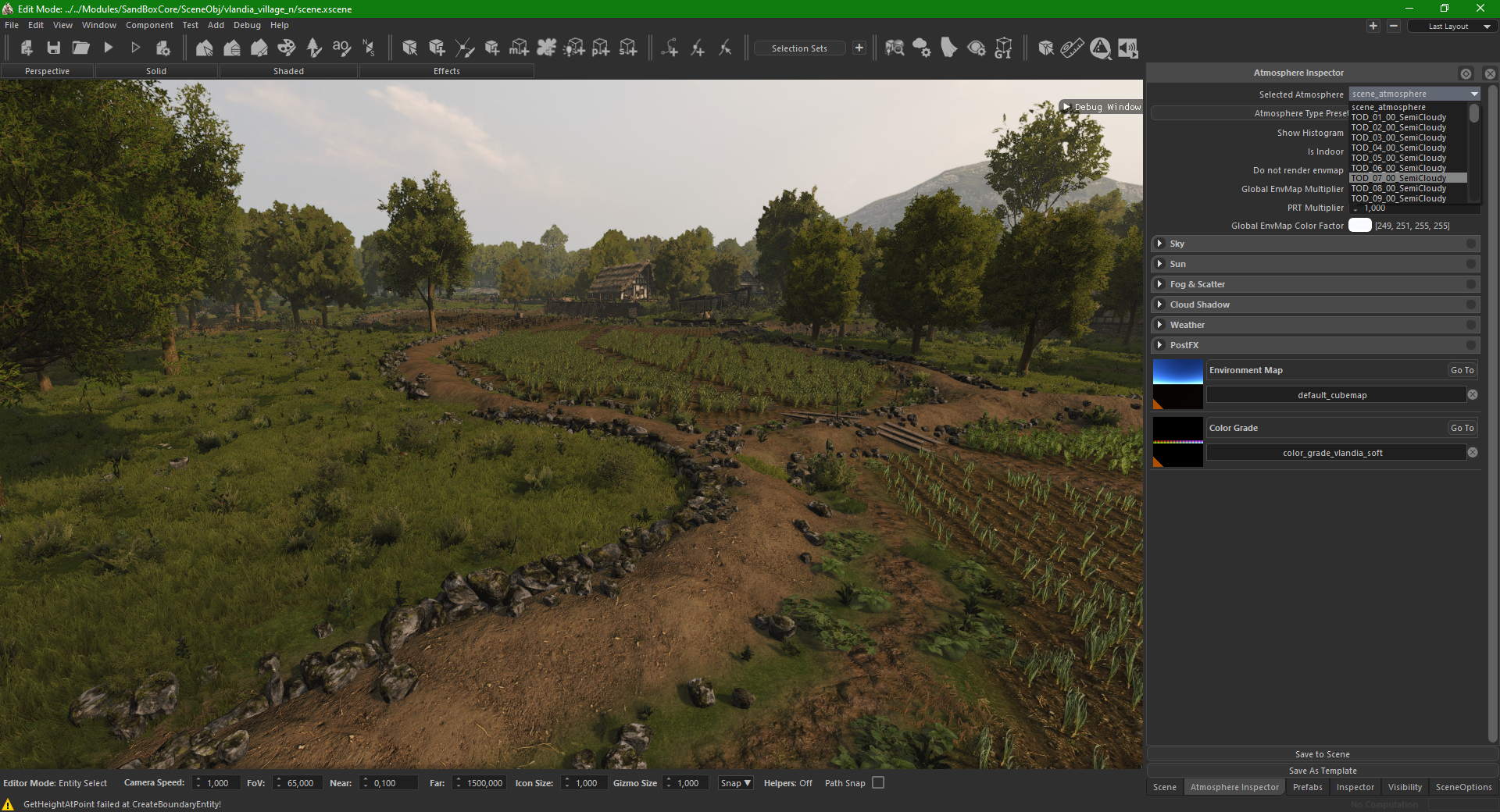Click the sound speaker icon

1127,48
